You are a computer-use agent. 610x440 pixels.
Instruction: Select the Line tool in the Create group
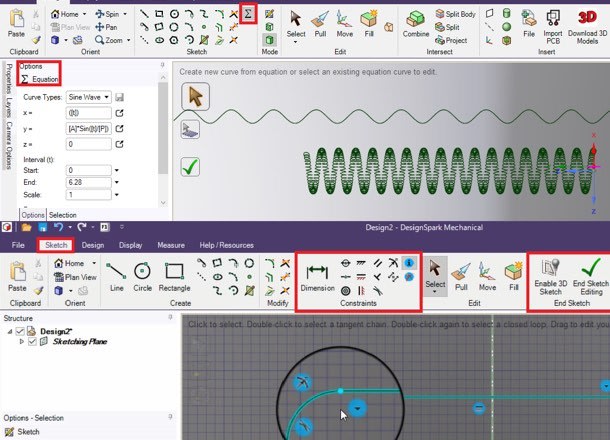pyautogui.click(x=116, y=277)
